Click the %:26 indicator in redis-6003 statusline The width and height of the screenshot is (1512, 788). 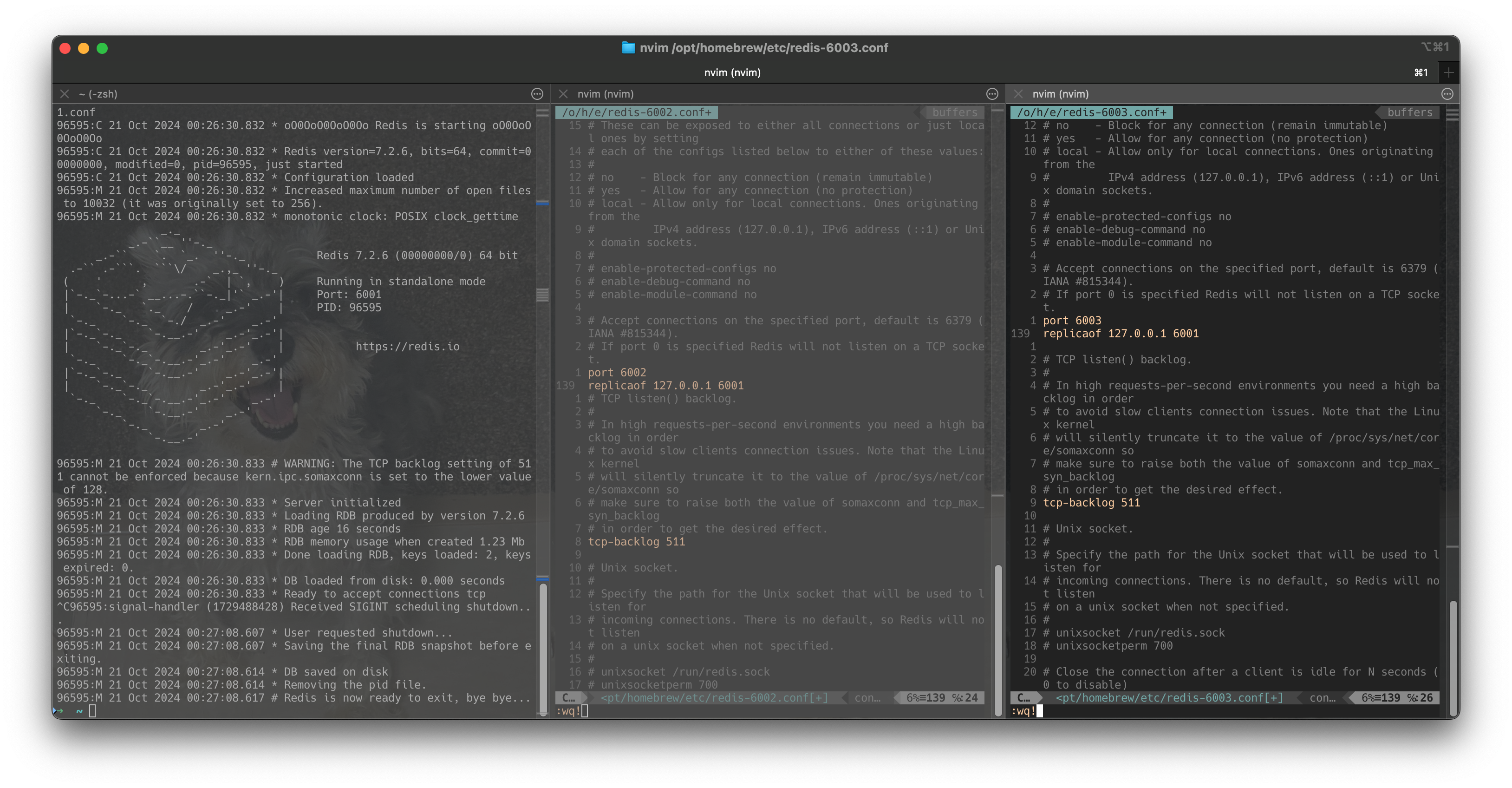(x=1425, y=698)
